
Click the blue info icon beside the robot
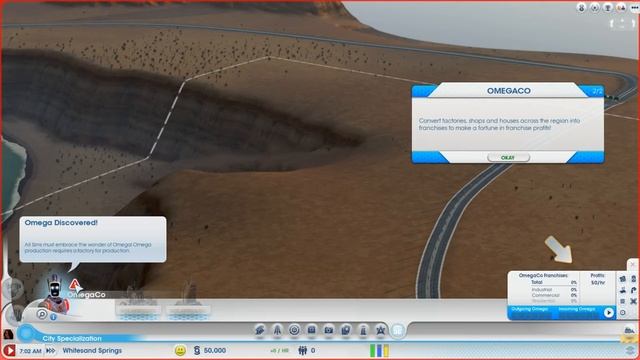click(x=53, y=317)
